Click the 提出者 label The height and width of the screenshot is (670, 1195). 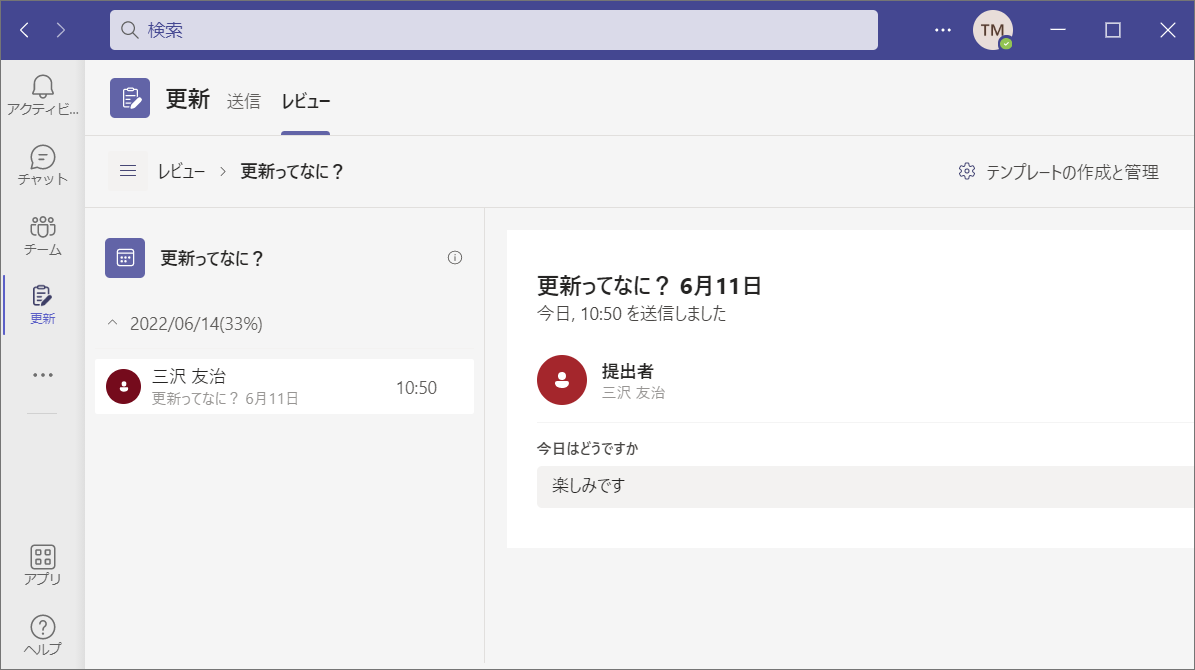[628, 371]
